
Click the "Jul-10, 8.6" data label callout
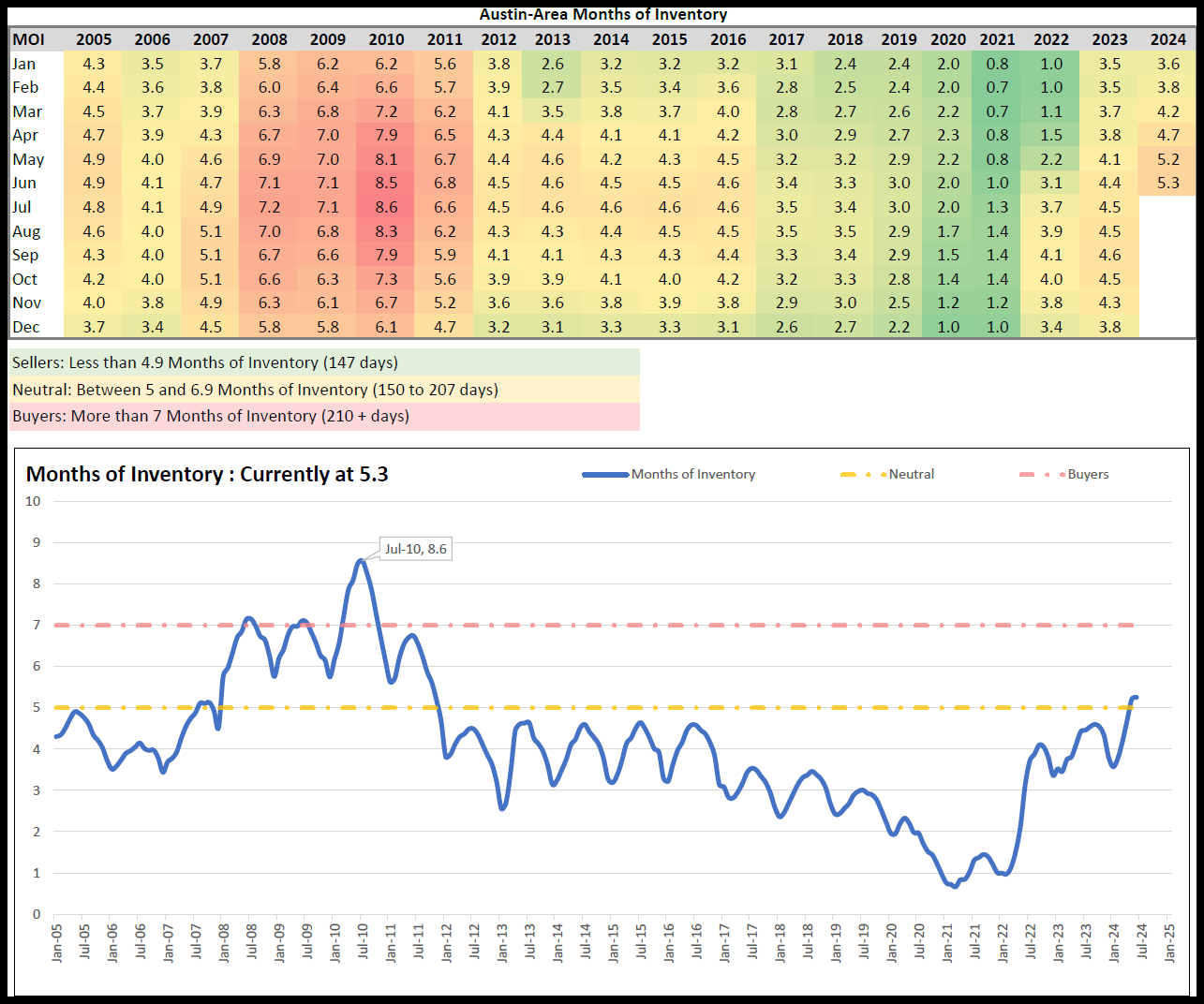(415, 549)
